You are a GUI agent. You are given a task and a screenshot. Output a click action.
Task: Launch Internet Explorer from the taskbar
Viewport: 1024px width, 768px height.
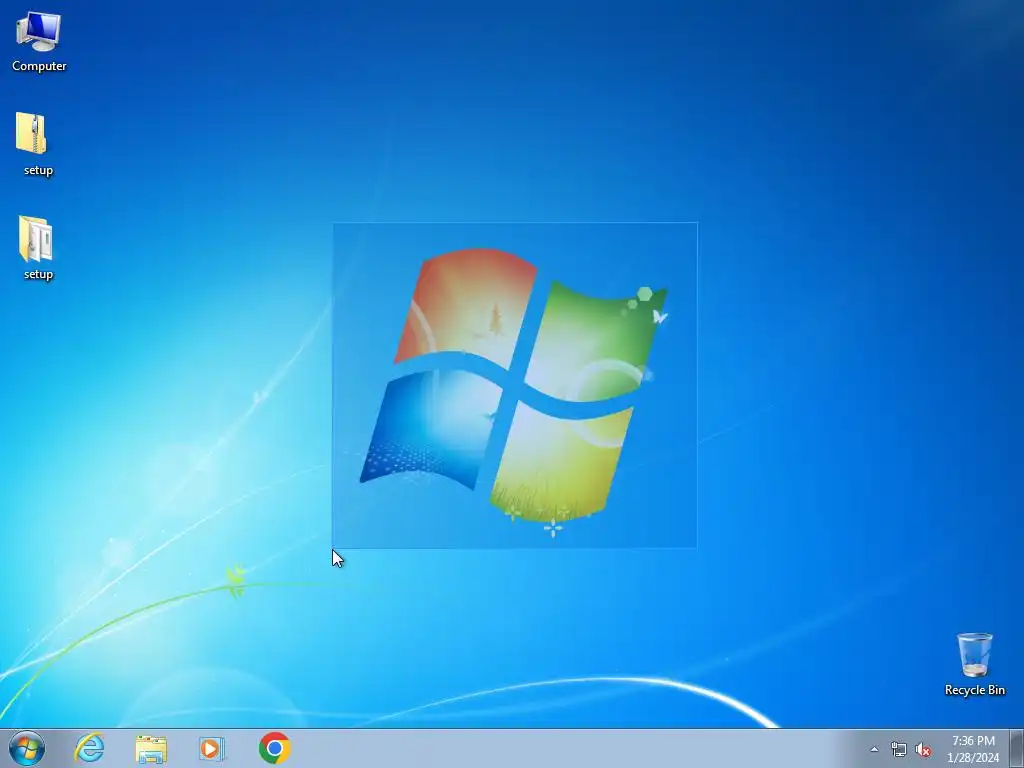89,748
